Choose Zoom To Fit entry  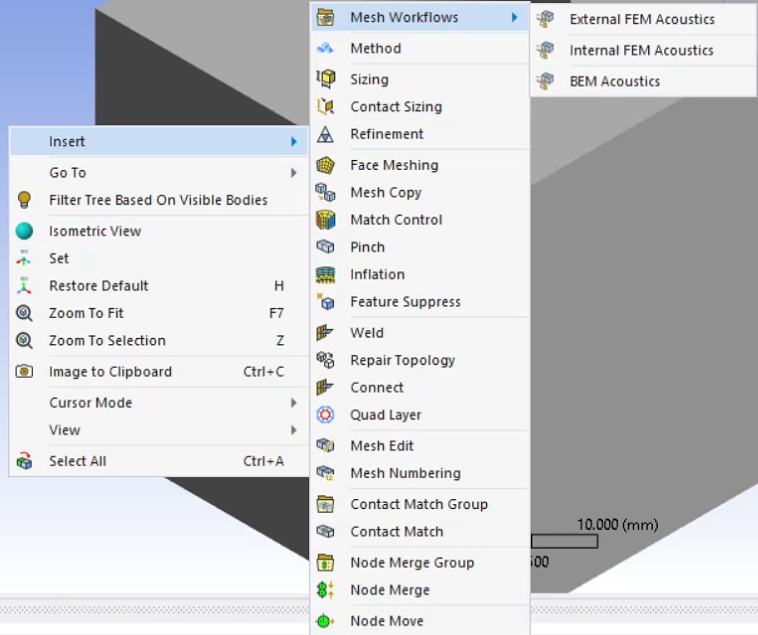tap(159, 313)
